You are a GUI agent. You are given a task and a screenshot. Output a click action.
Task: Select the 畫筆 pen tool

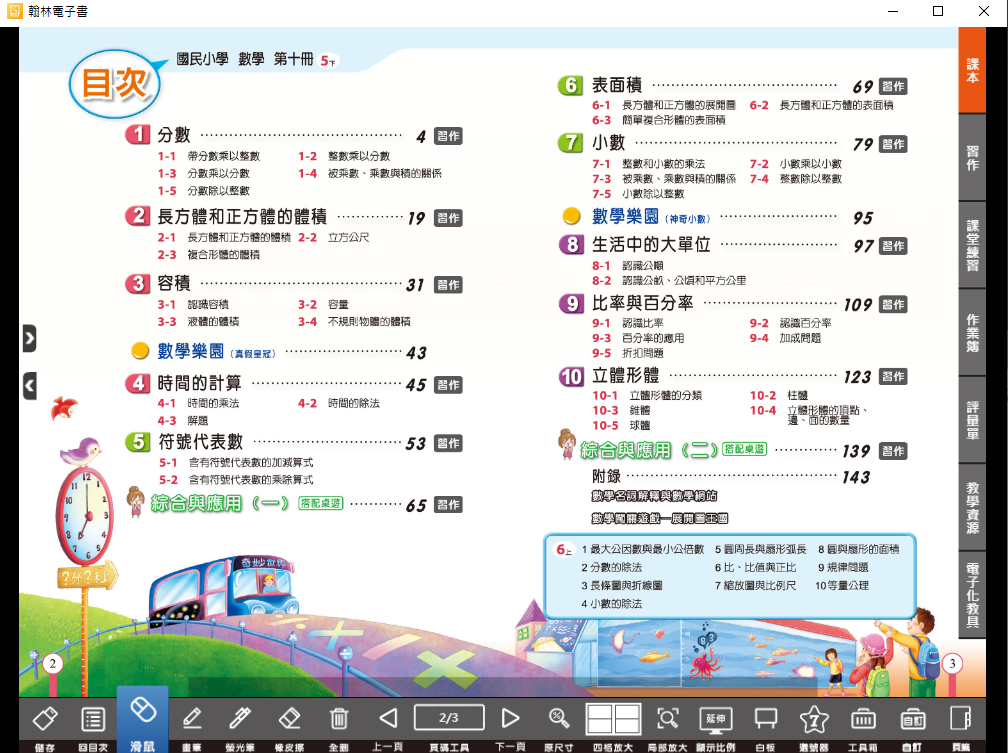click(x=192, y=718)
